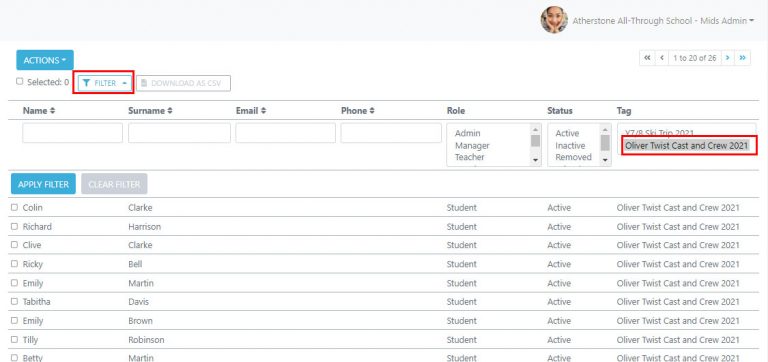Tick the checkbox for Betty Martin

tap(14, 358)
